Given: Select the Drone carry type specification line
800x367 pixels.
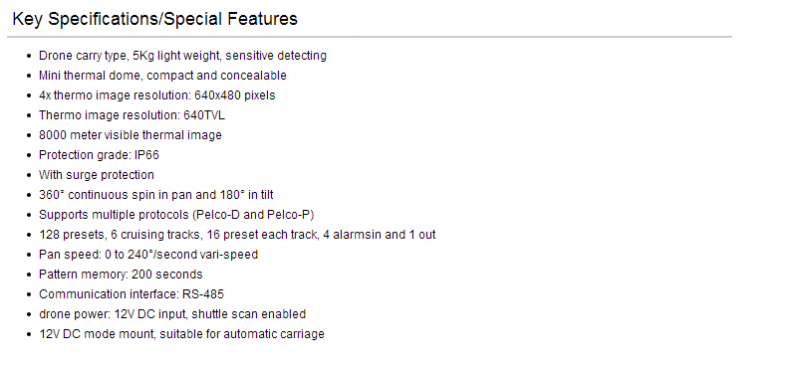Looking at the screenshot, I should click(183, 56).
